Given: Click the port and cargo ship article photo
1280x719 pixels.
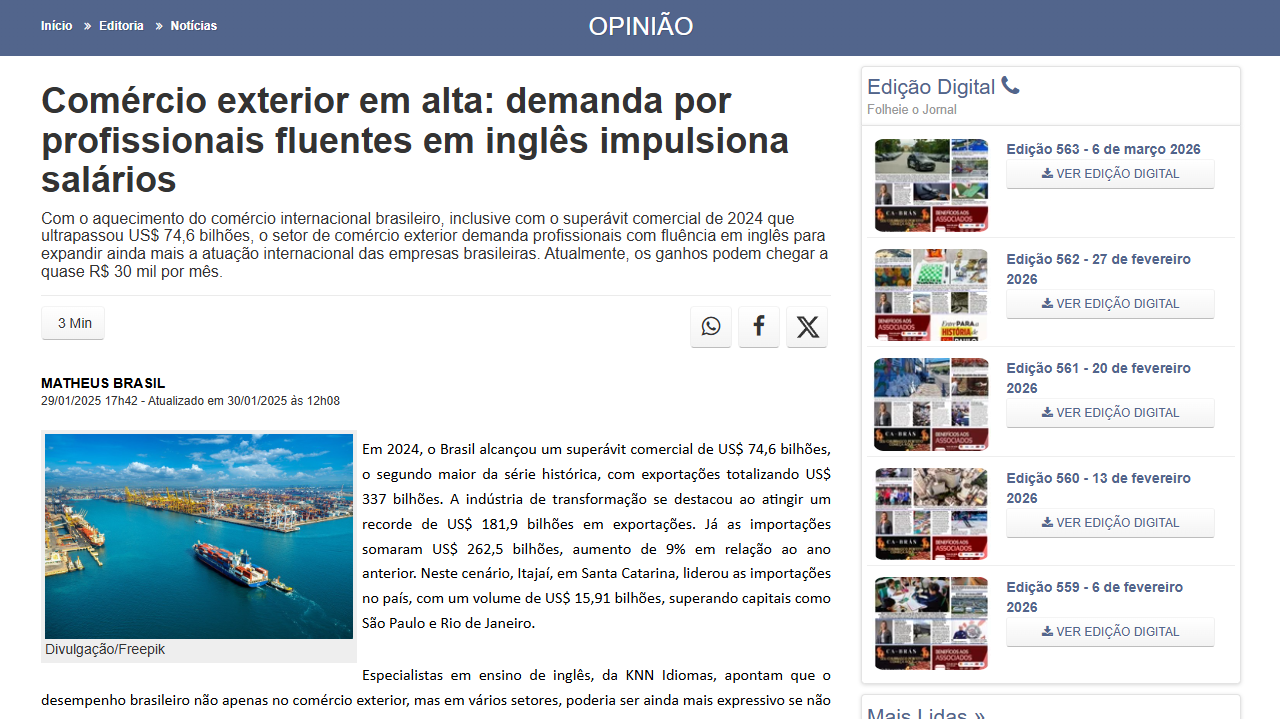Looking at the screenshot, I should click(199, 536).
